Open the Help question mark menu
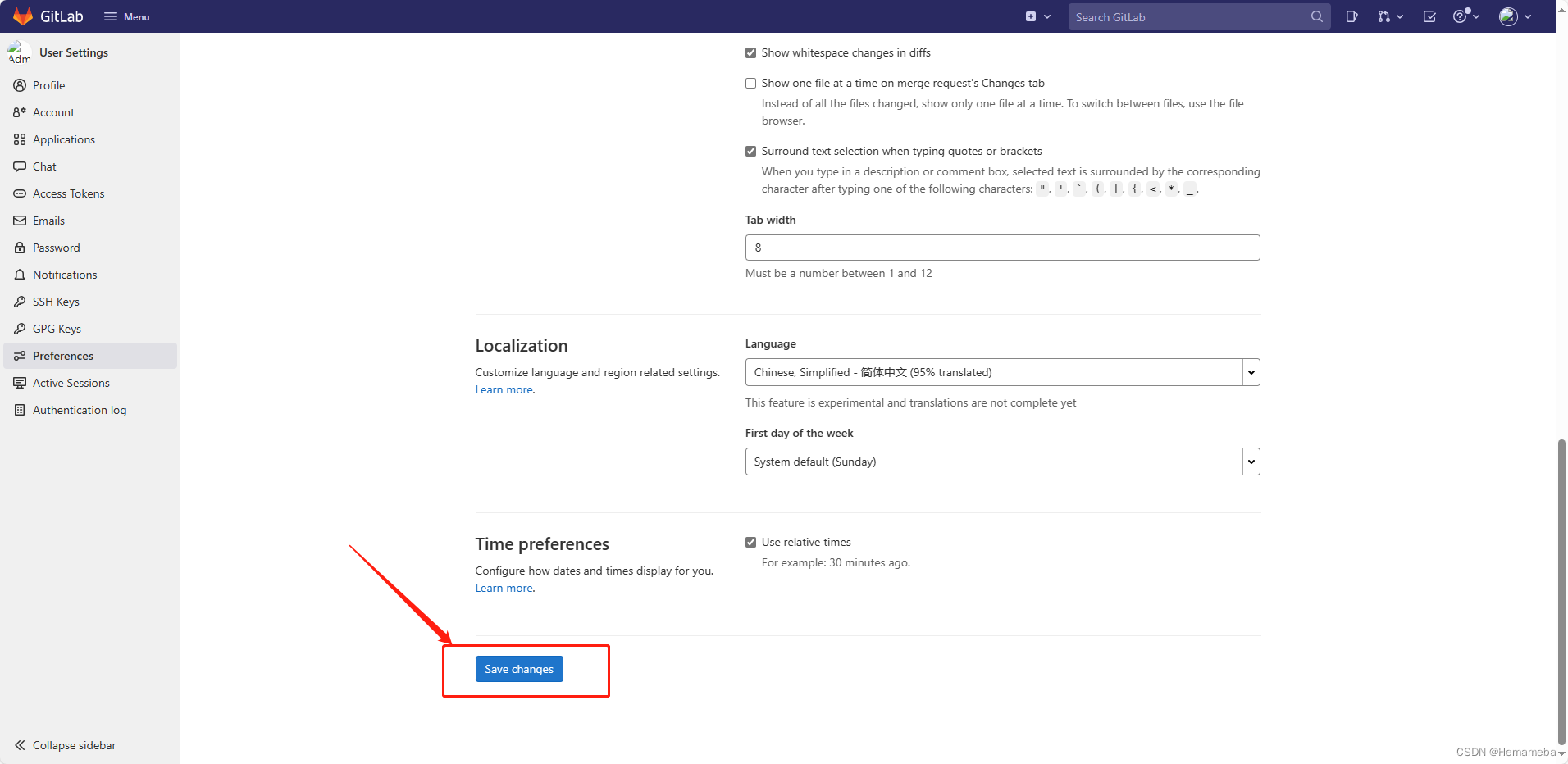This screenshot has height=764, width=1568. (1465, 16)
